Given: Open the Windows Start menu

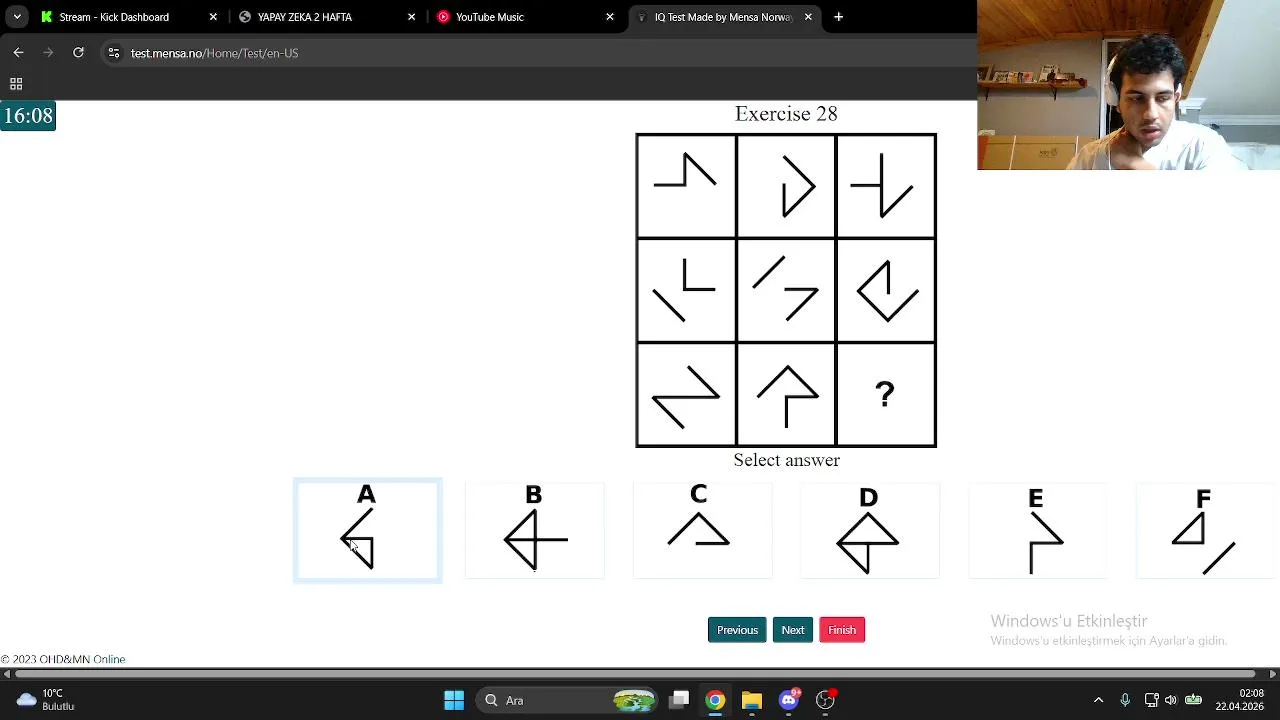Looking at the screenshot, I should coord(454,700).
